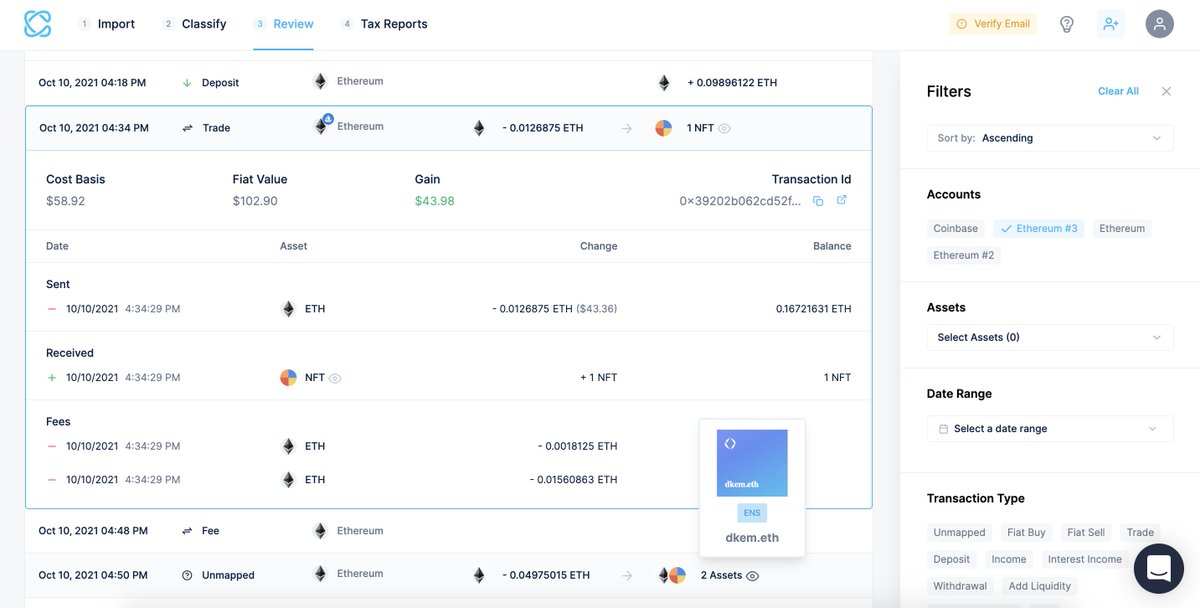Expand the Oct 10 04:50 PM Unmapped row
Screen dimensions: 1200x608
(x=449, y=575)
